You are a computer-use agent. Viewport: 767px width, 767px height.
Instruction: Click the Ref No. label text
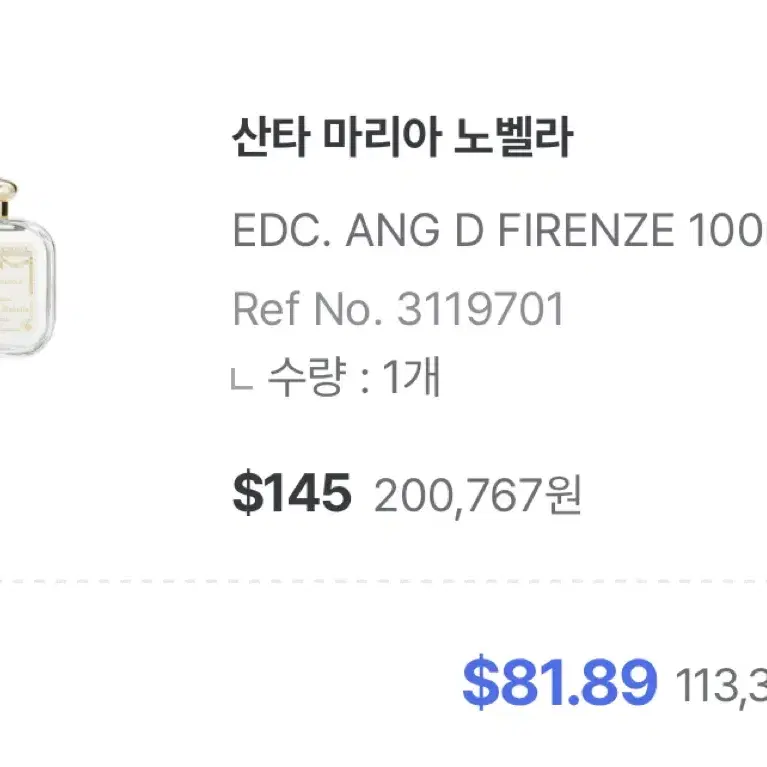pos(307,309)
